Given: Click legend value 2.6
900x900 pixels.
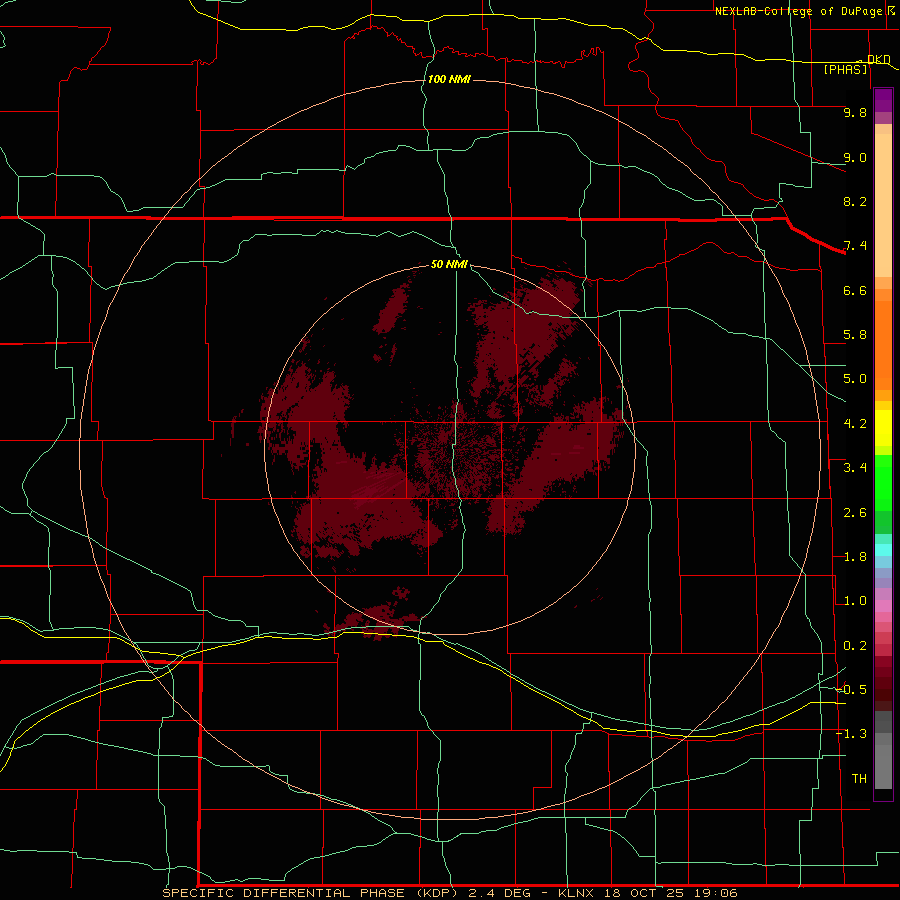Looking at the screenshot, I should coord(855,513).
